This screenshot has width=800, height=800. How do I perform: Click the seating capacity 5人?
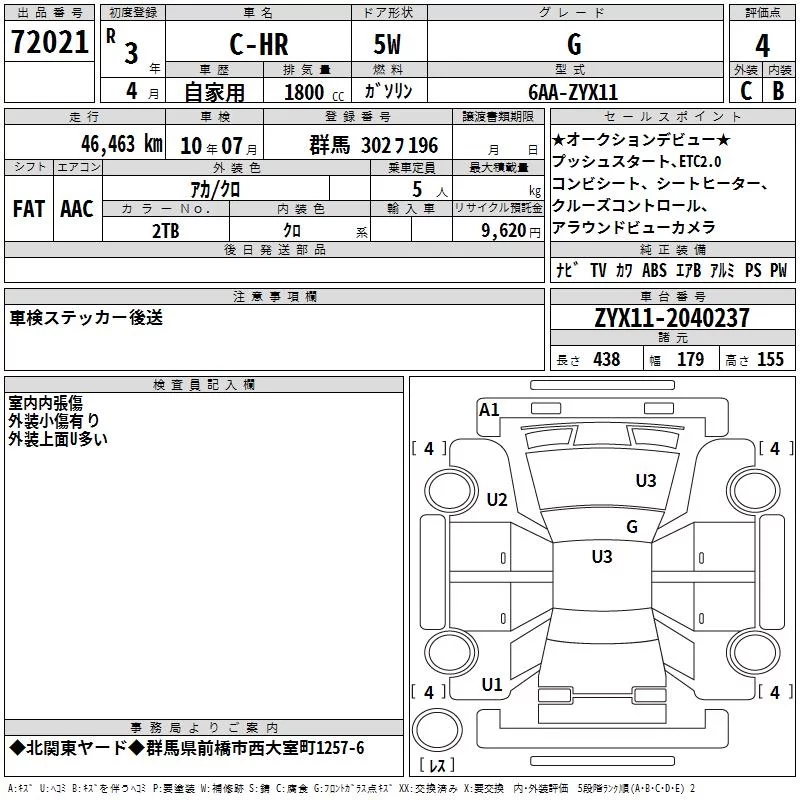click(430, 190)
